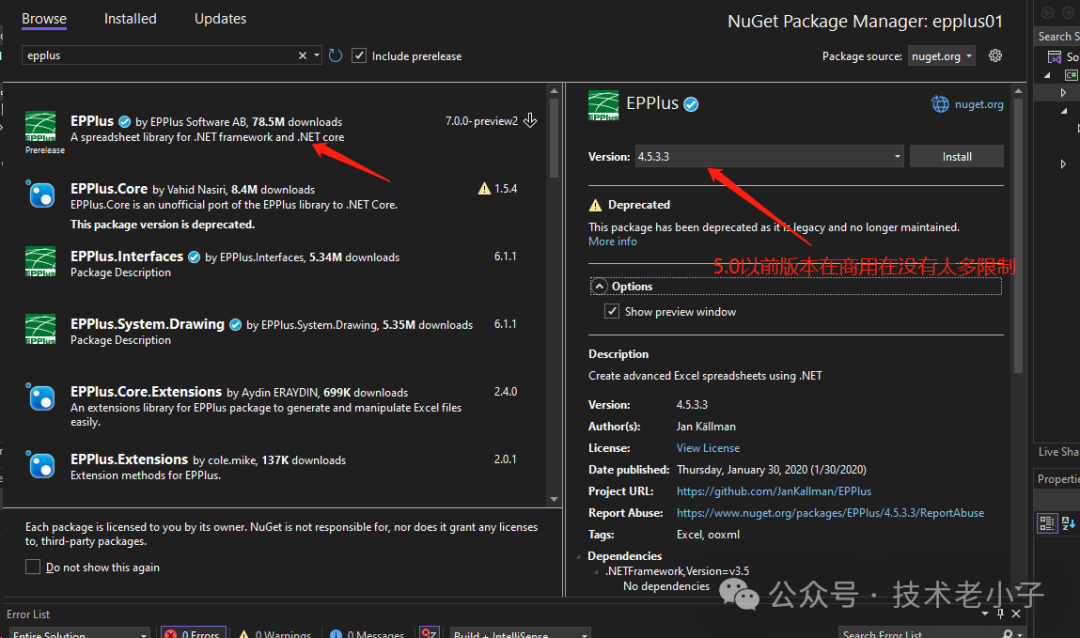Screen dimensions: 1080x638
Task: Select the EPPlus.Core.Extensions package title
Action: click(146, 391)
